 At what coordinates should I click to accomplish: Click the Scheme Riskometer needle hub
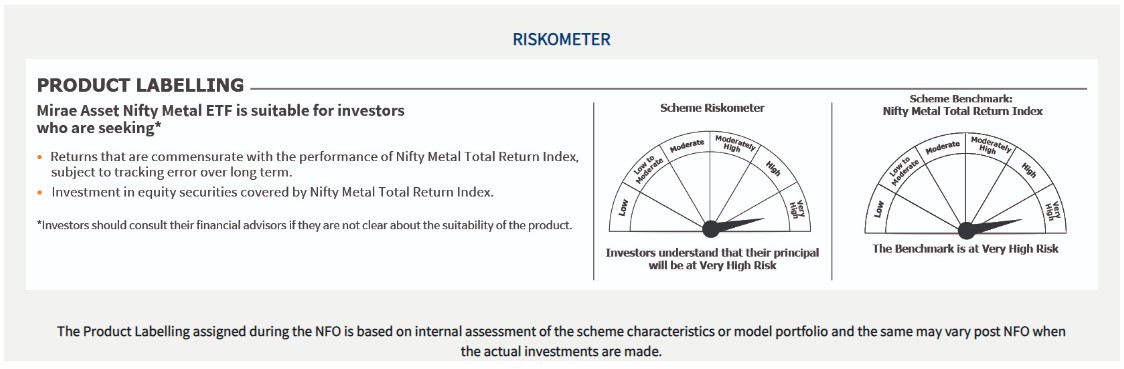pos(710,229)
